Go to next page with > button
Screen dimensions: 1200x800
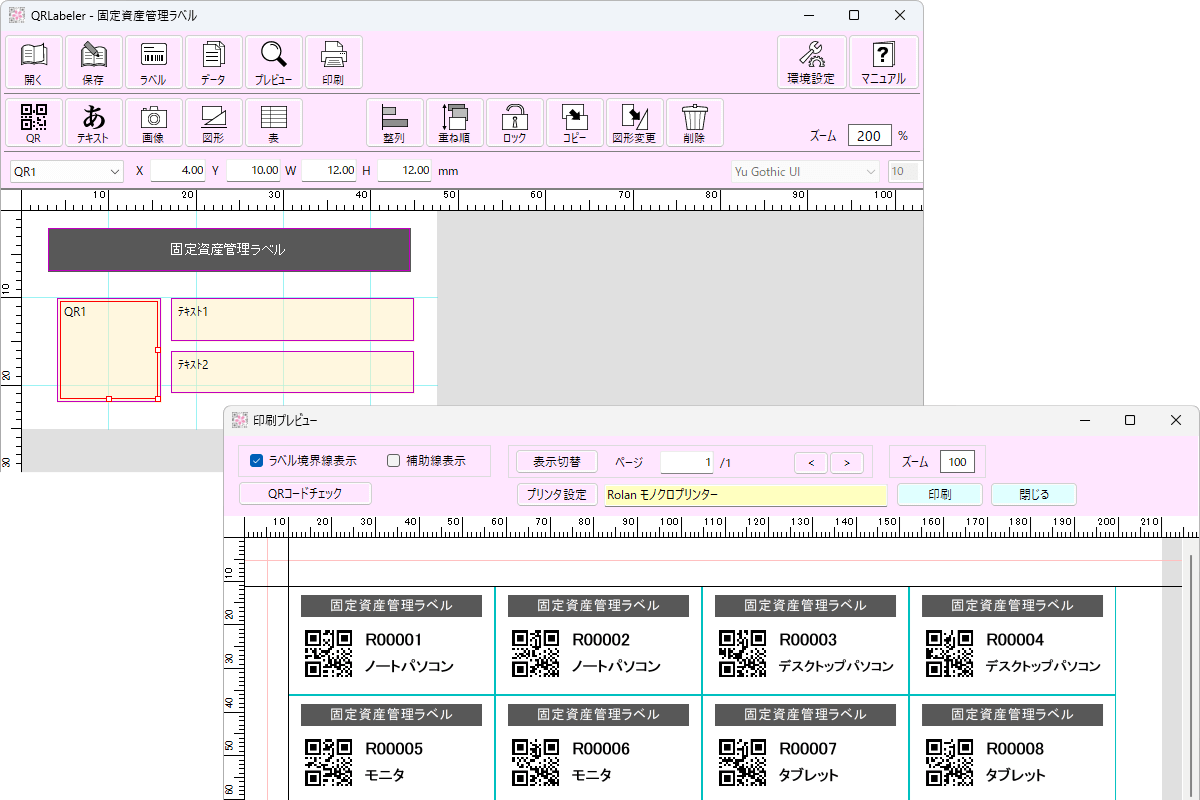847,462
